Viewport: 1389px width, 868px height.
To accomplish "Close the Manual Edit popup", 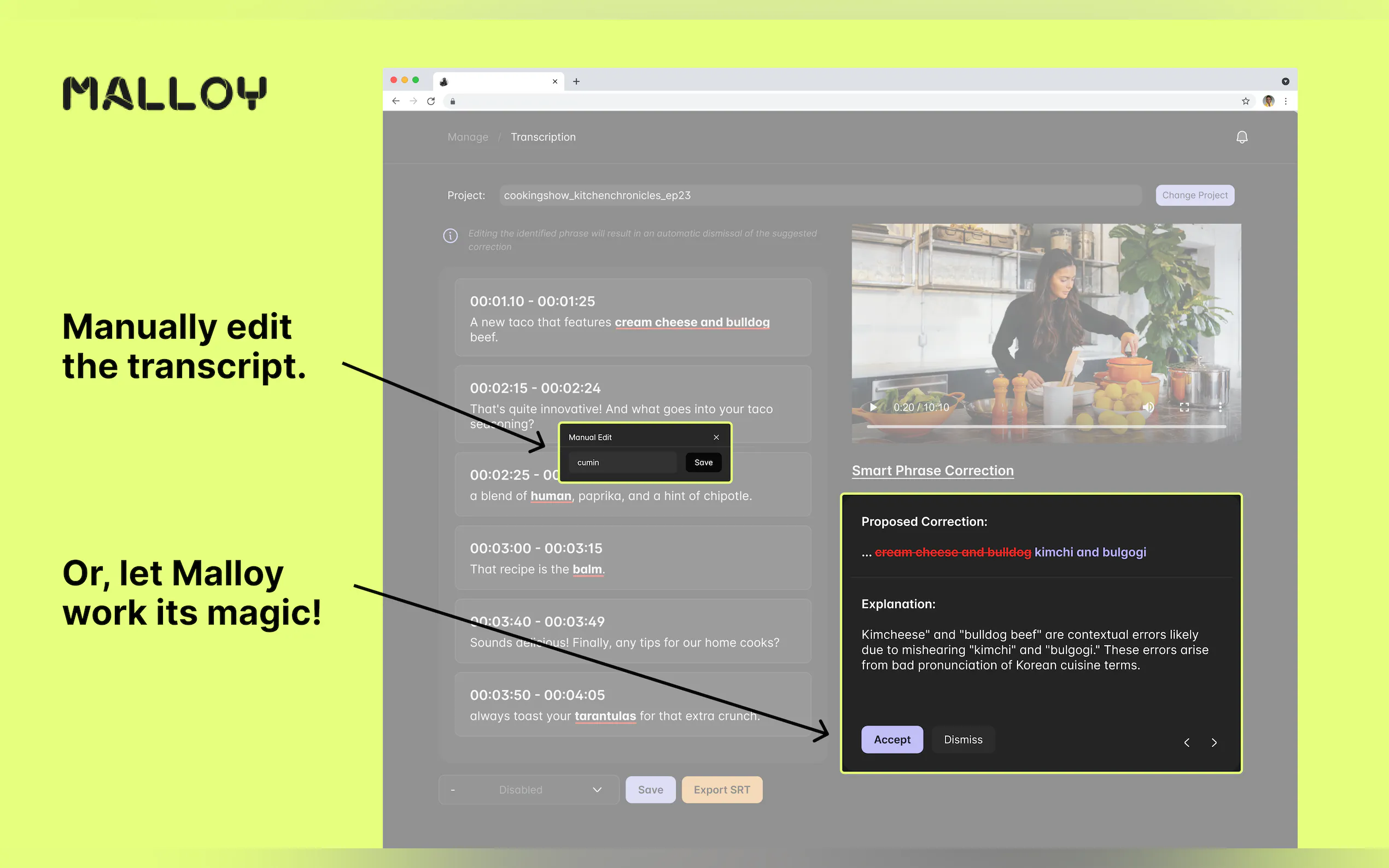I will click(716, 437).
